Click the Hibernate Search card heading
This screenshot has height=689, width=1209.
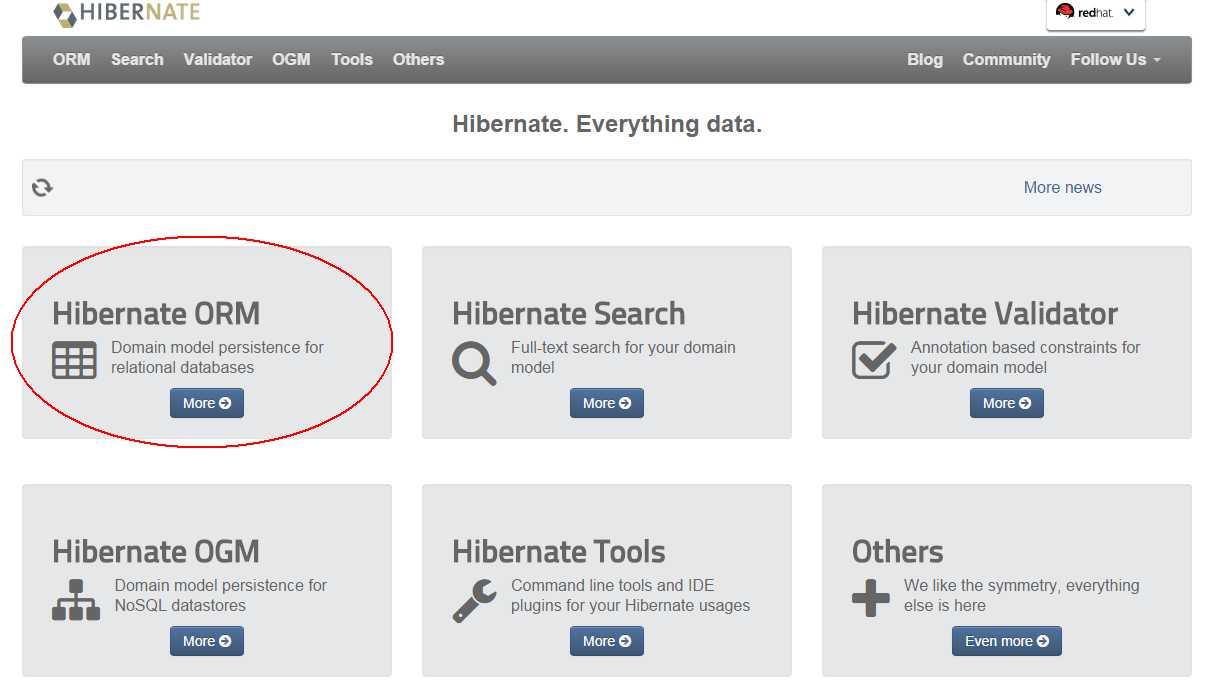(569, 313)
